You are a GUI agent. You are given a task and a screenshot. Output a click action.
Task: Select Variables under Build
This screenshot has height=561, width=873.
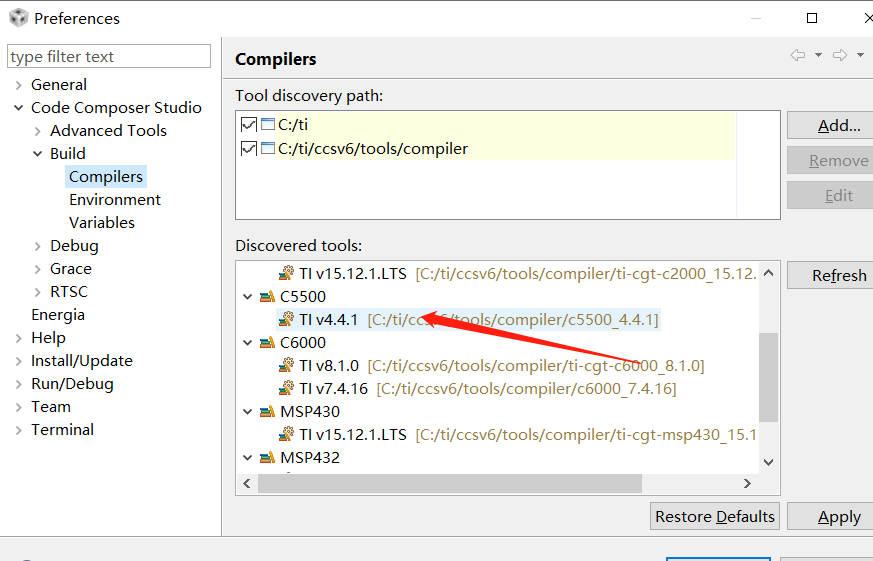click(102, 223)
